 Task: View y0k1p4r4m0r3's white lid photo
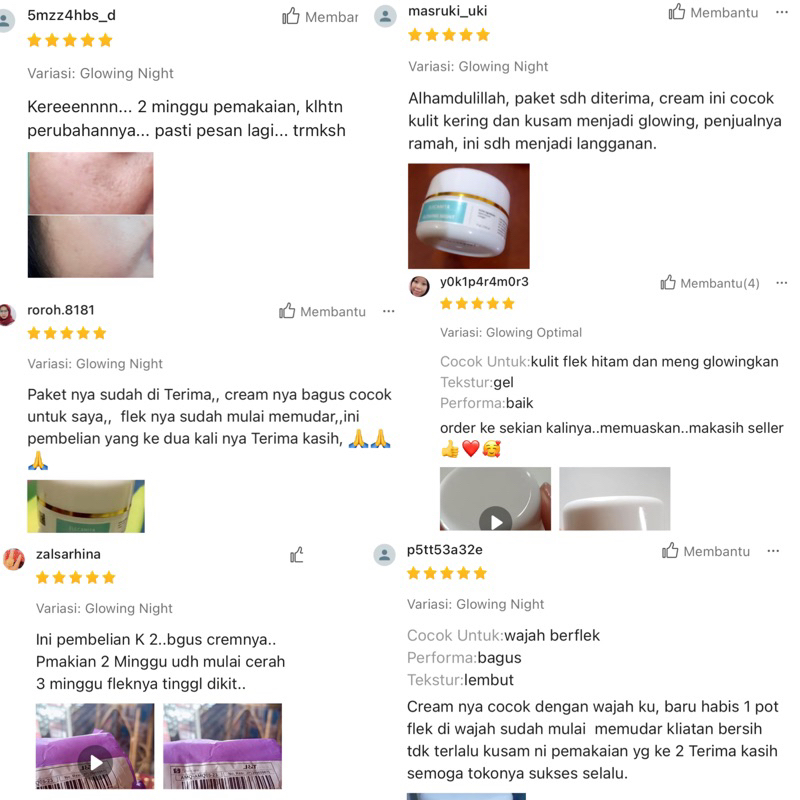pyautogui.click(x=615, y=498)
